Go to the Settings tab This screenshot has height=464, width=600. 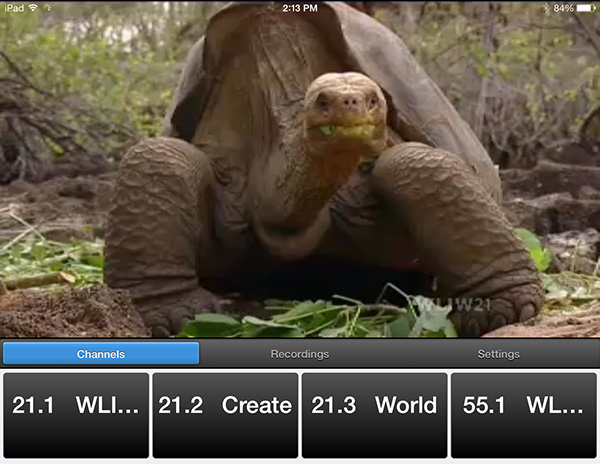tap(498, 354)
